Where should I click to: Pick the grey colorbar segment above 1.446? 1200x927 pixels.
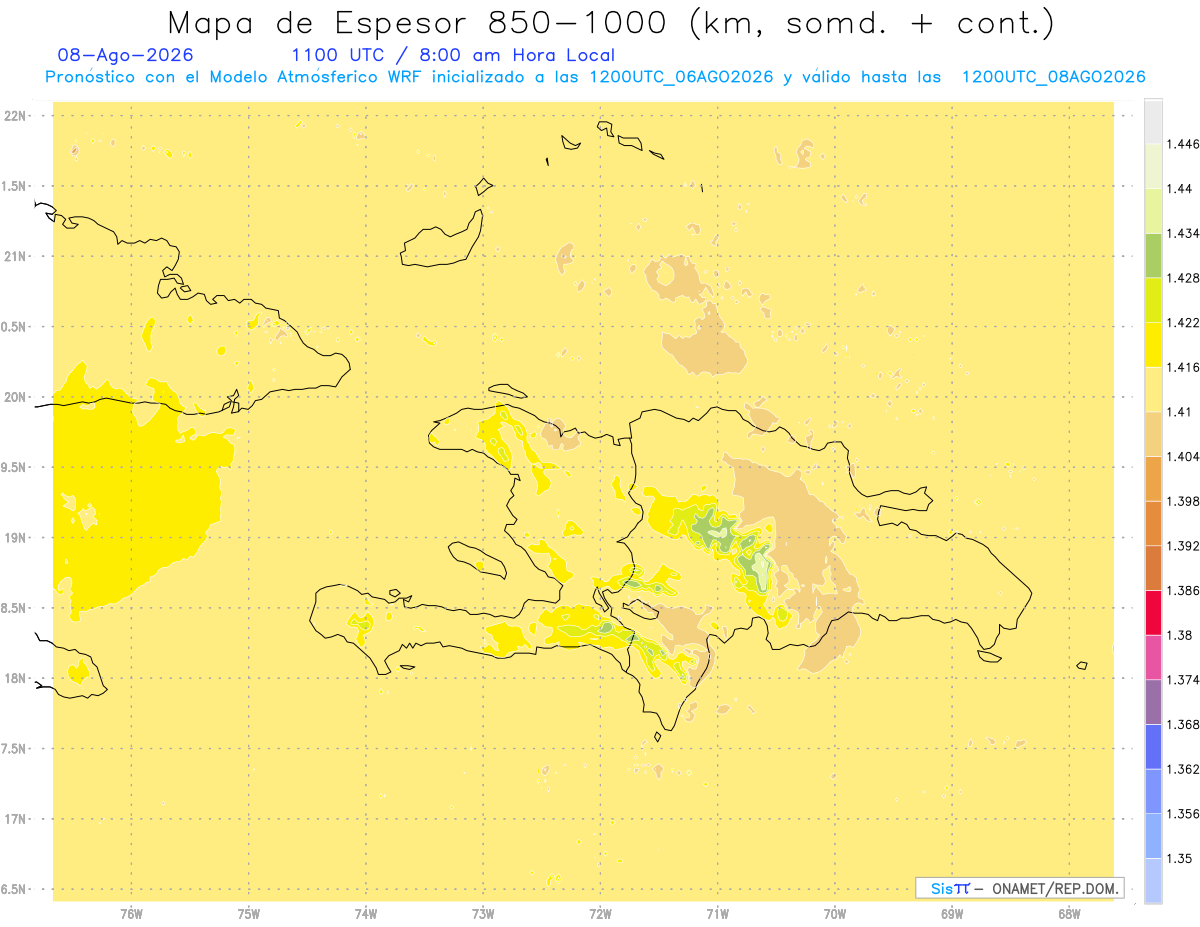1153,121
